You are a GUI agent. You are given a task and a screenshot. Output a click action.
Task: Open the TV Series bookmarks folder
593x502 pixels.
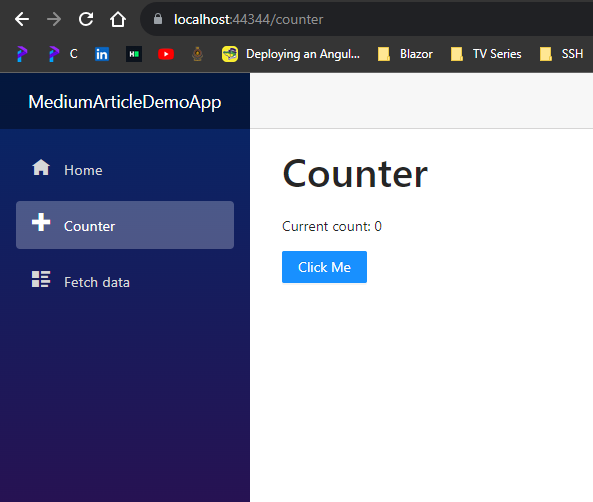[x=486, y=54]
